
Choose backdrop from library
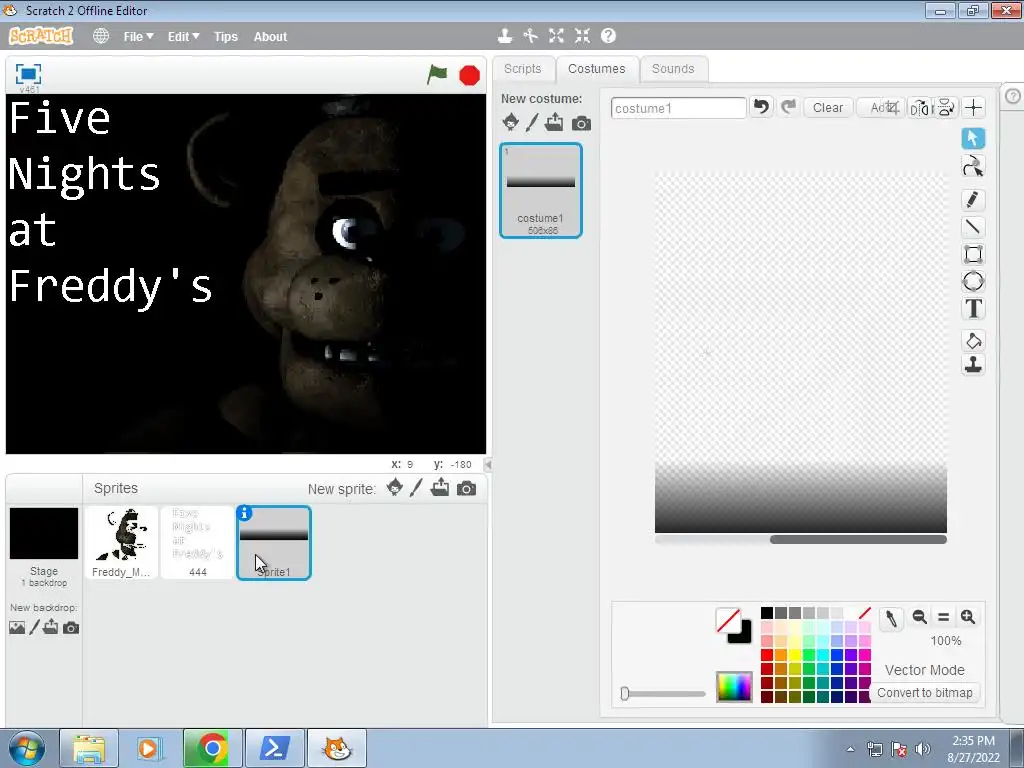[x=17, y=628]
